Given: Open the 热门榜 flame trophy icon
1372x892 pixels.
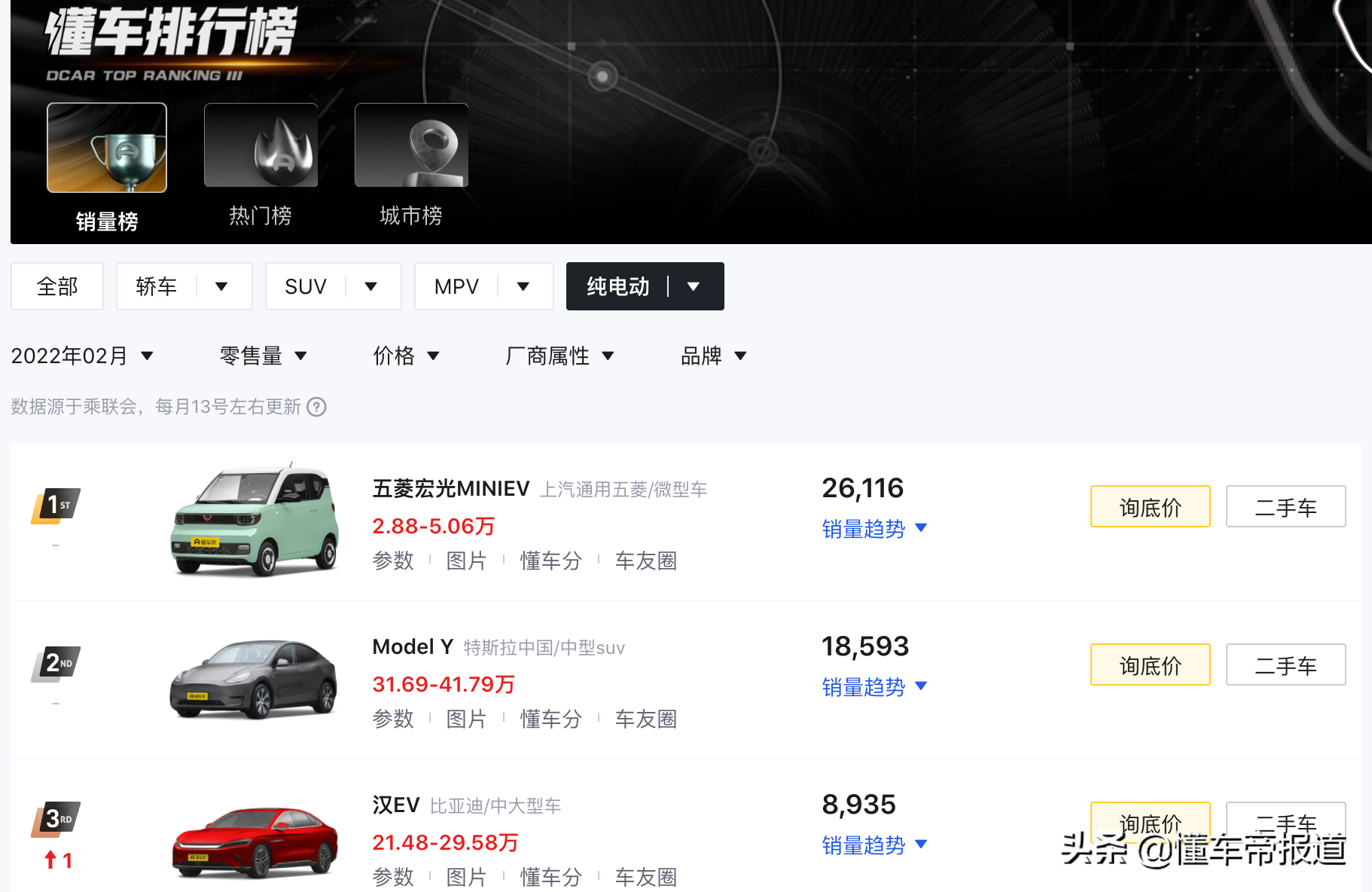Looking at the screenshot, I should click(261, 145).
